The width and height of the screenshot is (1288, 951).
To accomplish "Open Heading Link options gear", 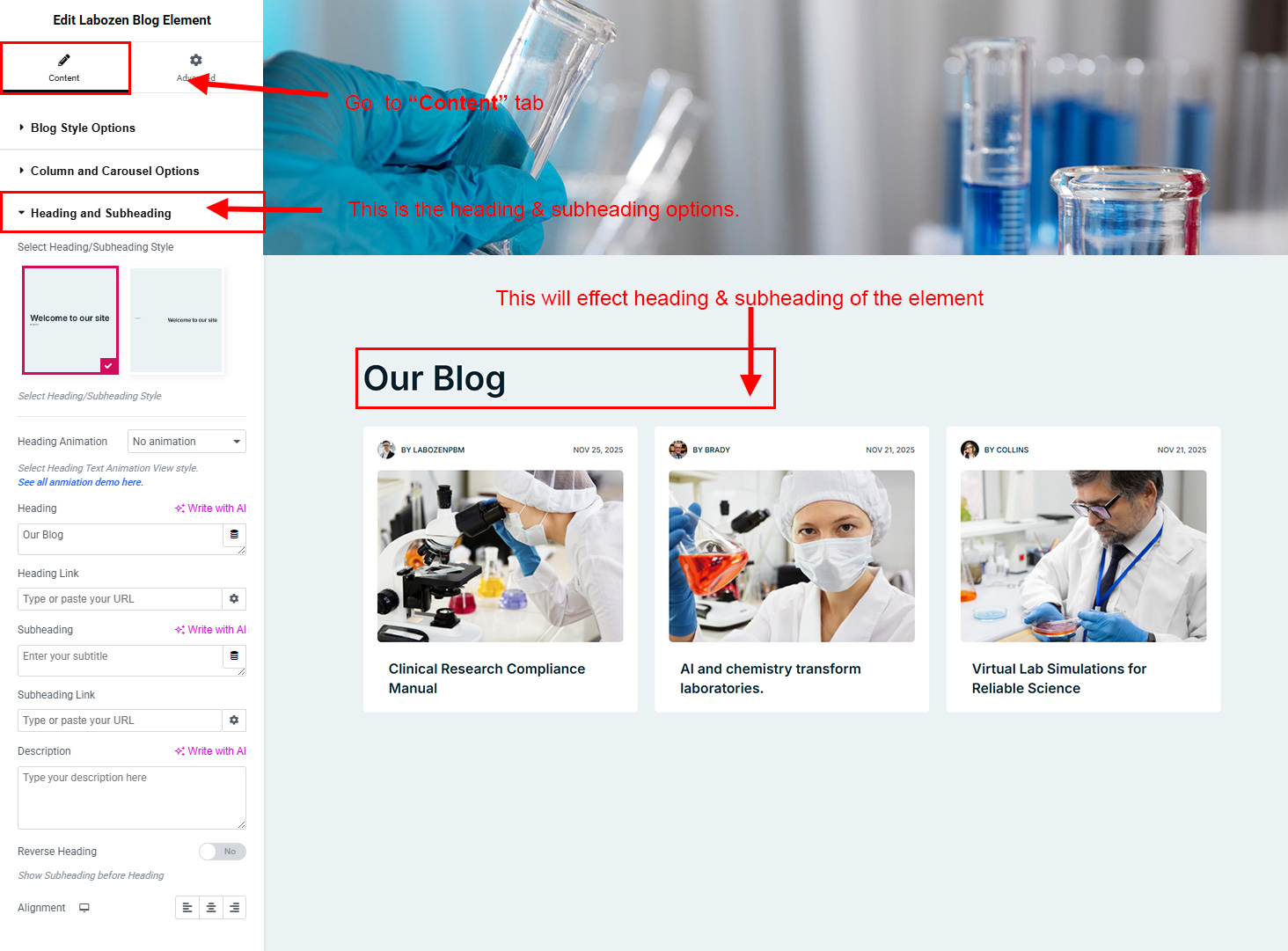I will [x=234, y=599].
